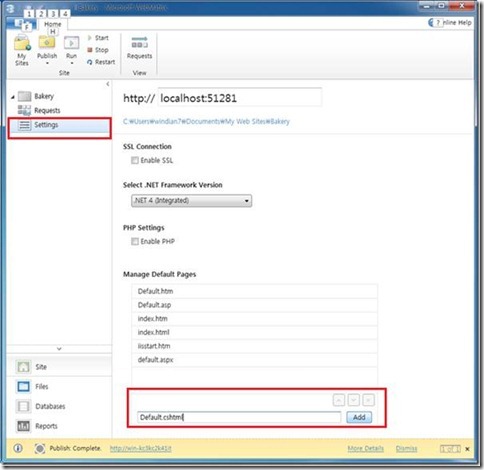Screen dimensions: 484x470
Task: Open the Requests view in ribbon
Action: (x=139, y=48)
